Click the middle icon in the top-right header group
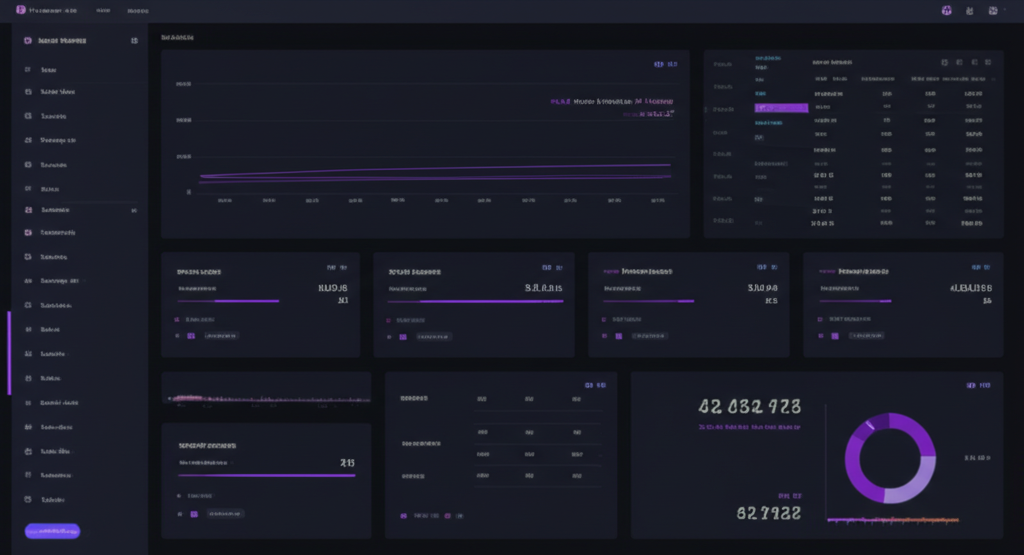The height and width of the screenshot is (555, 1024). [970, 10]
